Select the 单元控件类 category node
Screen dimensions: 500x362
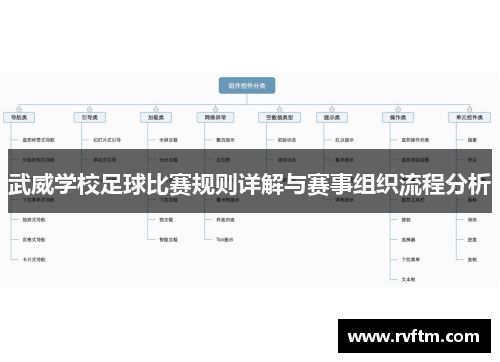click(469, 117)
